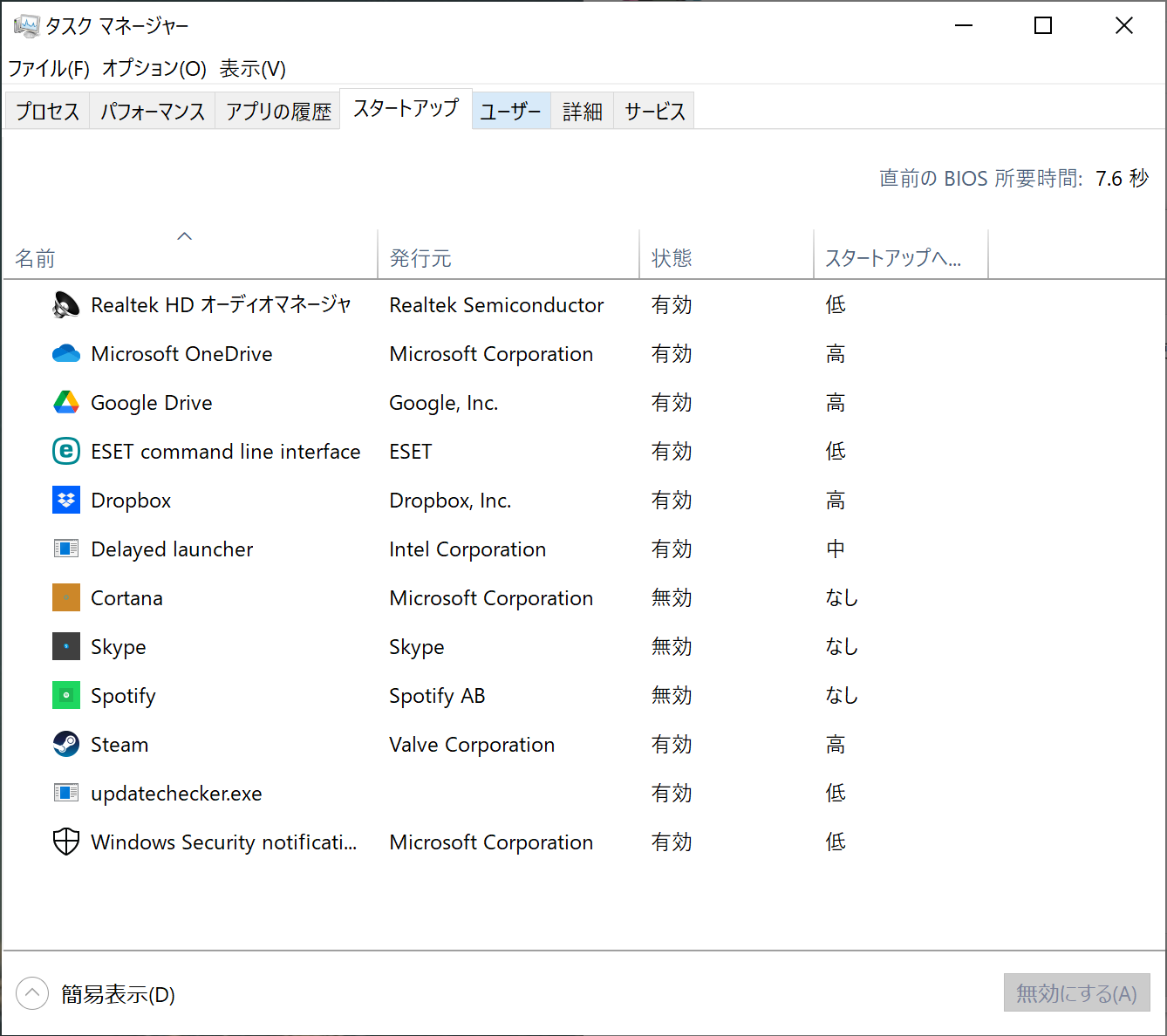This screenshot has height=1036, width=1167.
Task: Switch to the プロセス tab
Action: [x=48, y=111]
